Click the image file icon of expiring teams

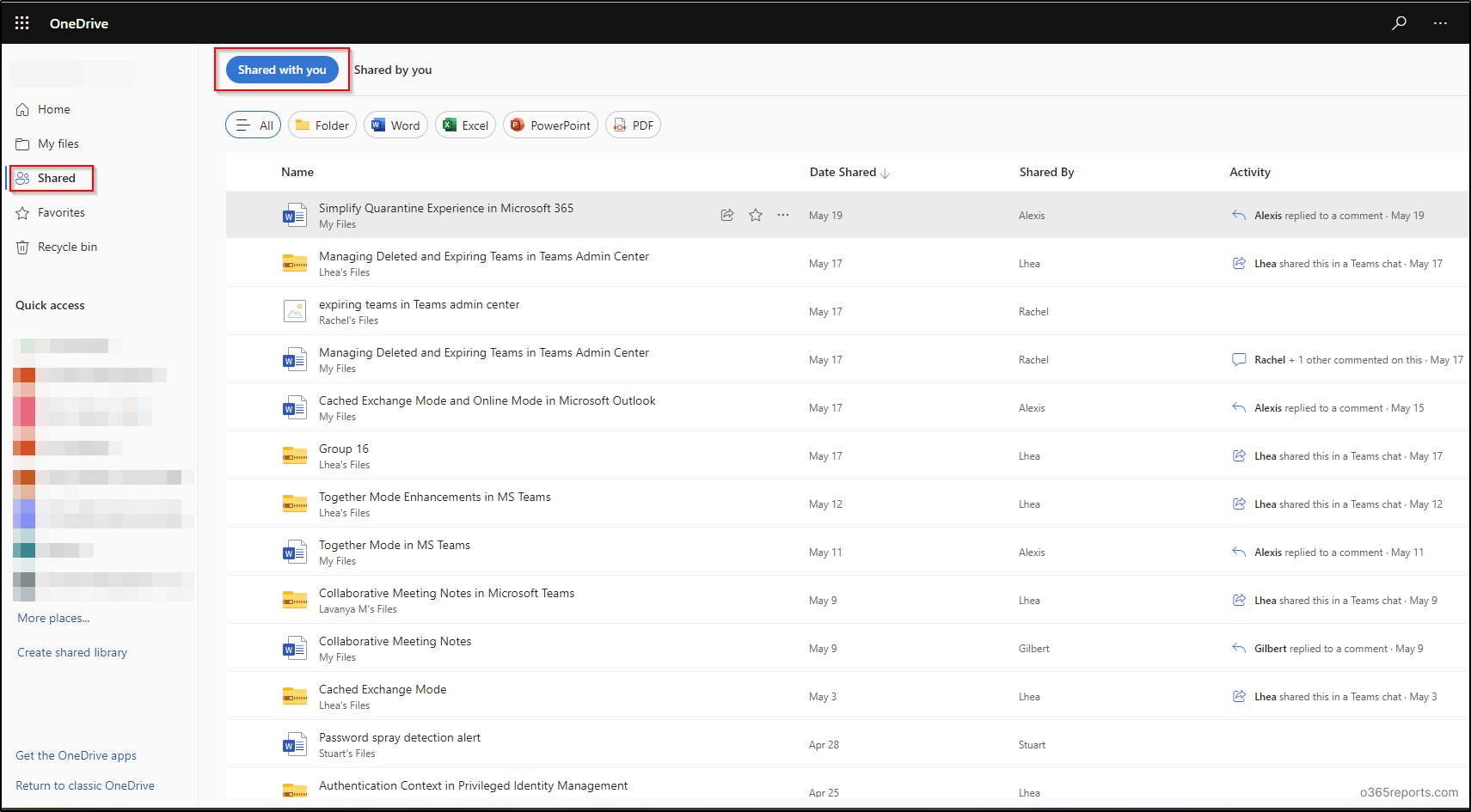click(x=295, y=311)
